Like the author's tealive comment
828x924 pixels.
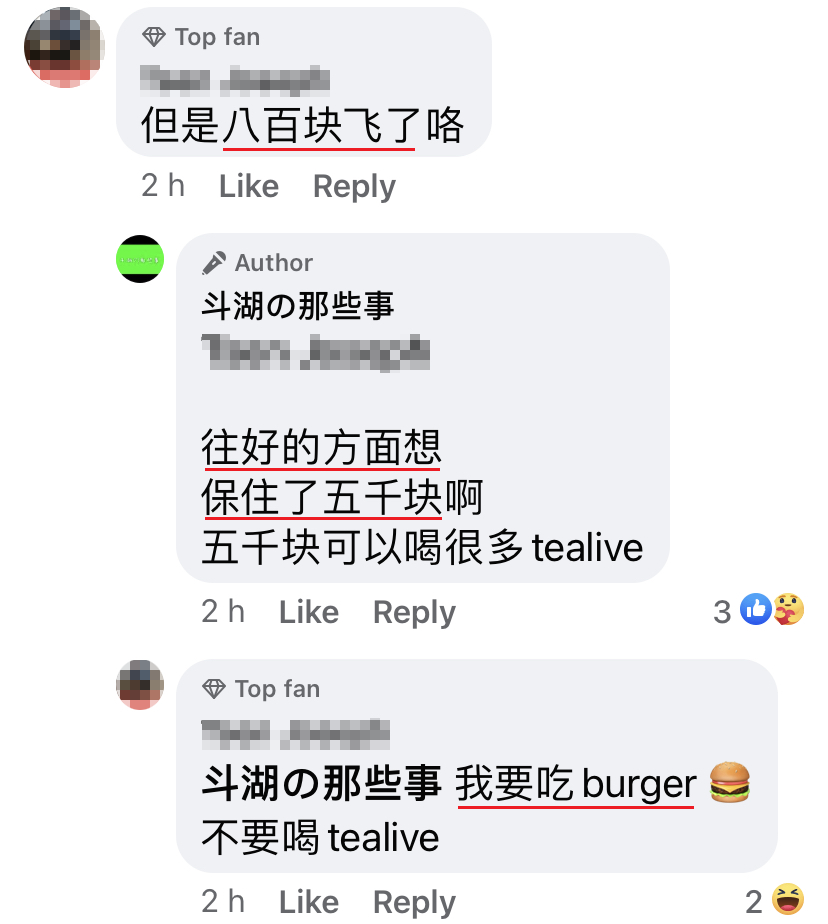(309, 612)
